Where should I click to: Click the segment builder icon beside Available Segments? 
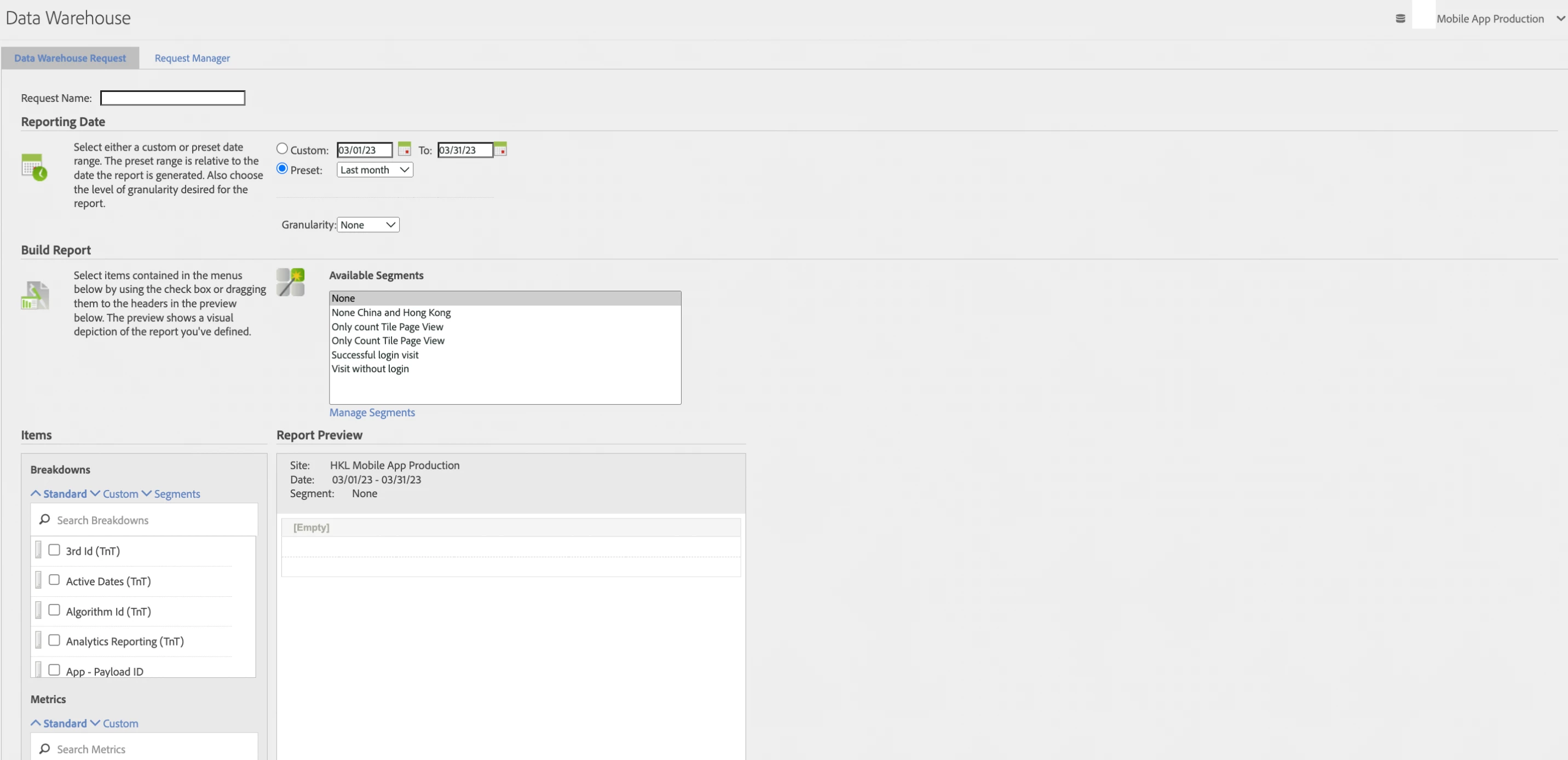(x=290, y=282)
